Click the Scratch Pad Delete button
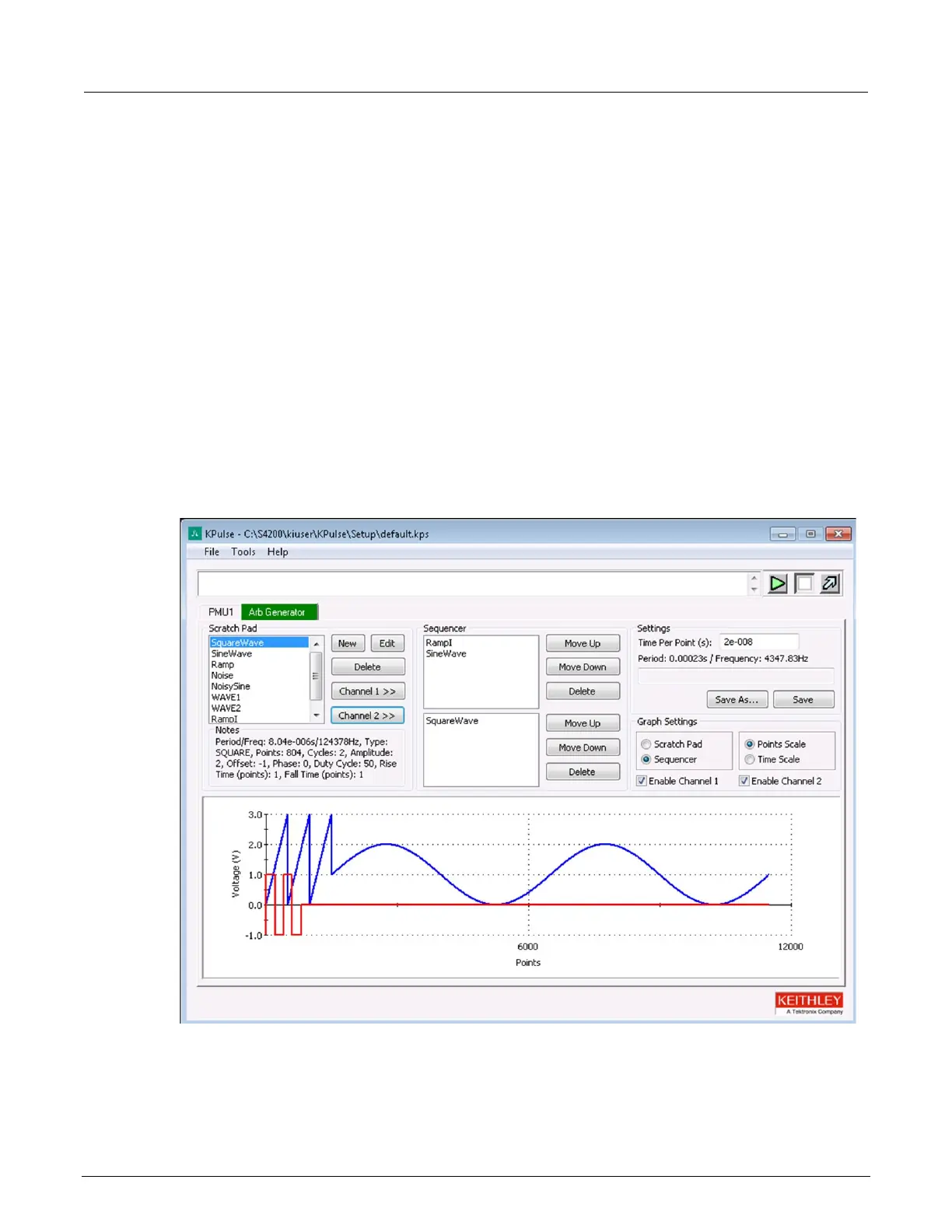This screenshot has height=1232, width=952. click(368, 667)
